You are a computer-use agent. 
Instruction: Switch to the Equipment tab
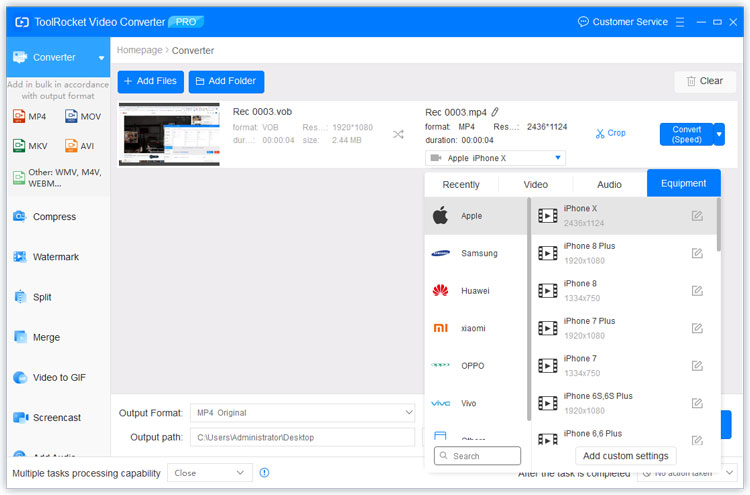point(684,183)
